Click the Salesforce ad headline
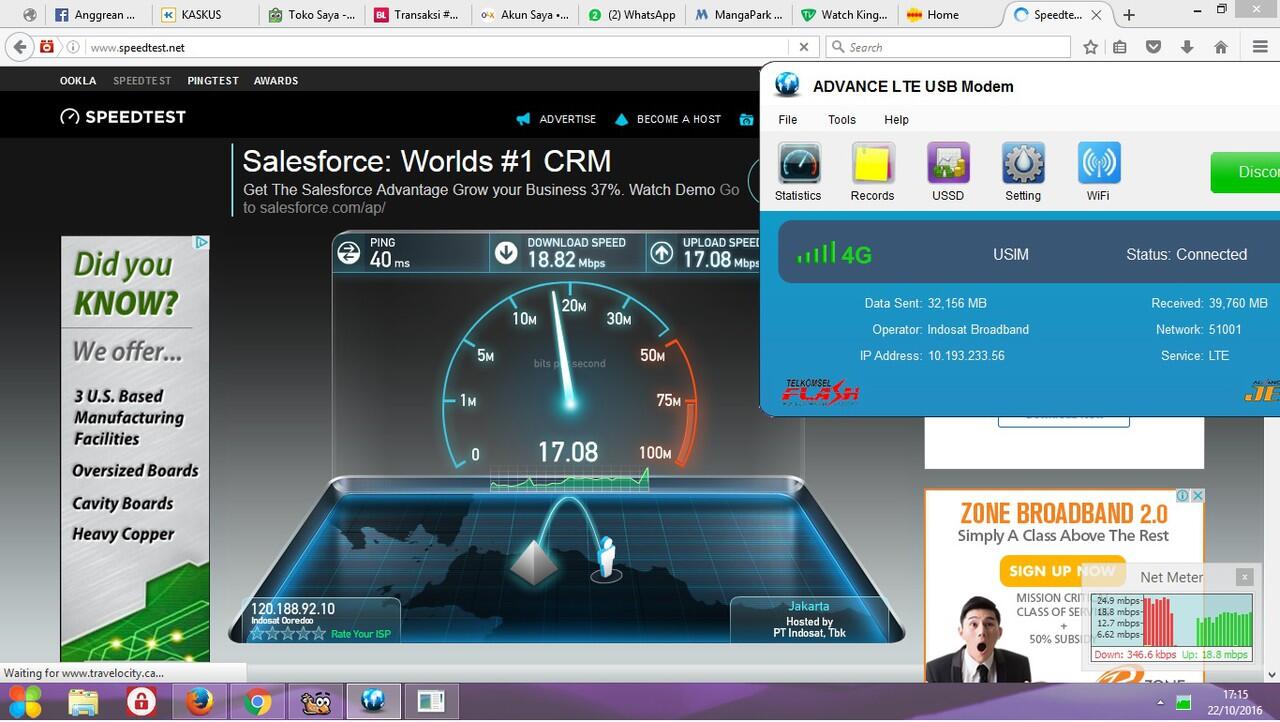Viewport: 1280px width, 722px height. (x=427, y=161)
